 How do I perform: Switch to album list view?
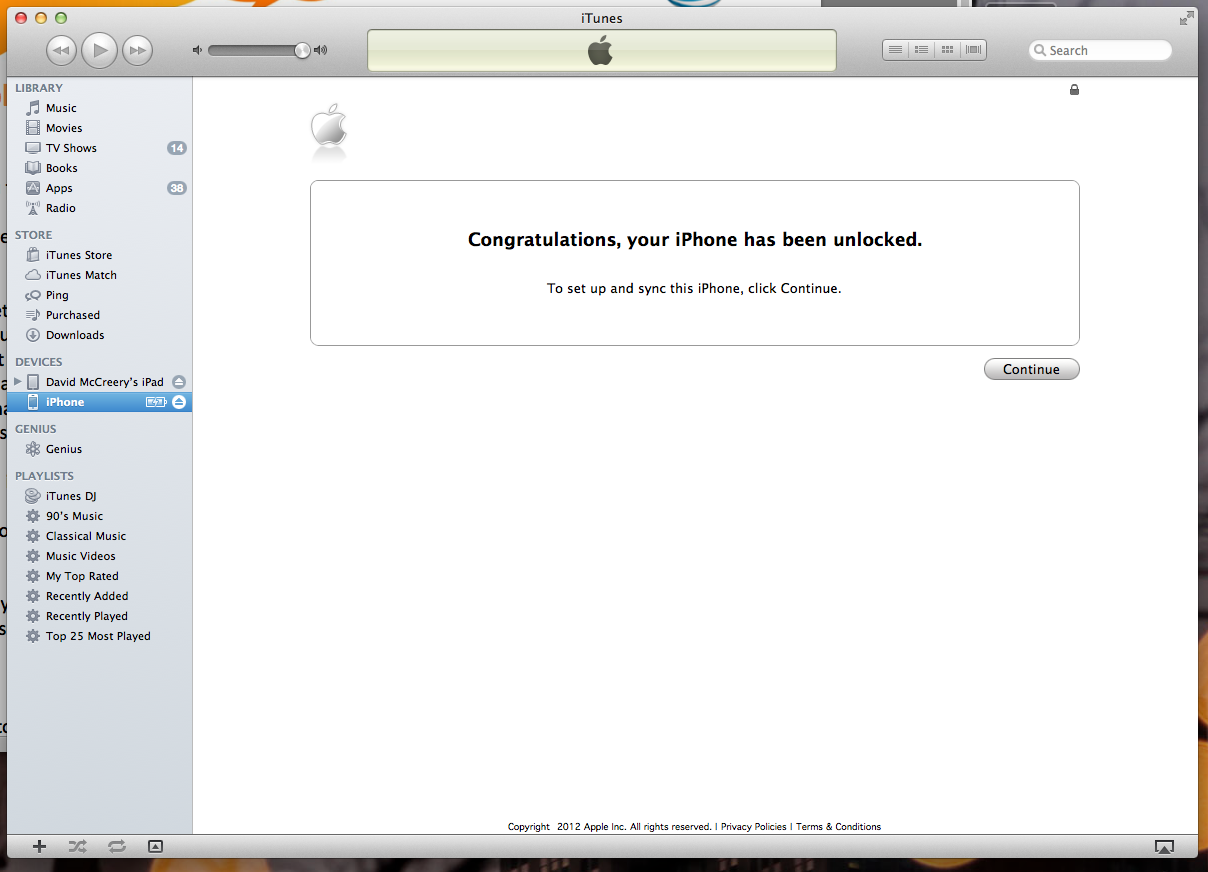click(x=921, y=50)
